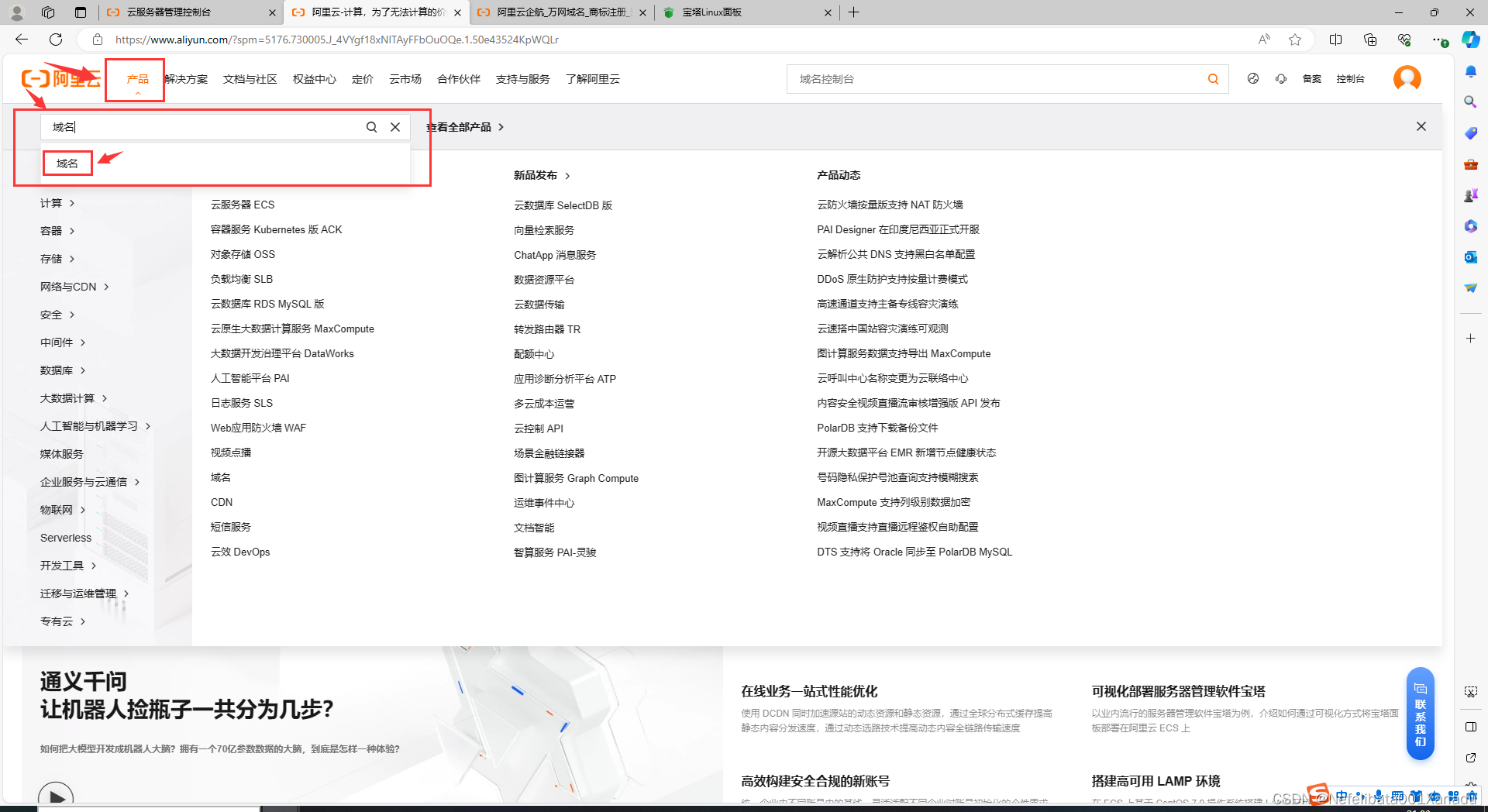Open the user avatar profile

coord(1407,78)
